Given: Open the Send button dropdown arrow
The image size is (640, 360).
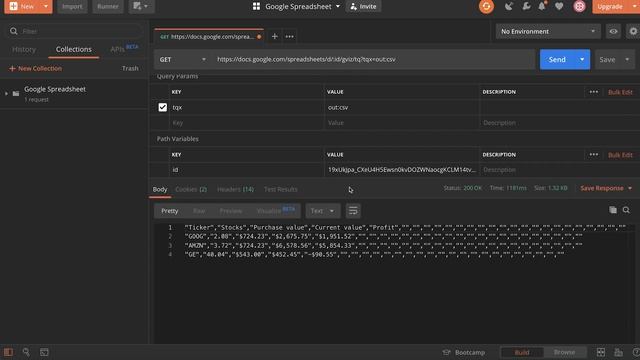Looking at the screenshot, I should [x=582, y=60].
